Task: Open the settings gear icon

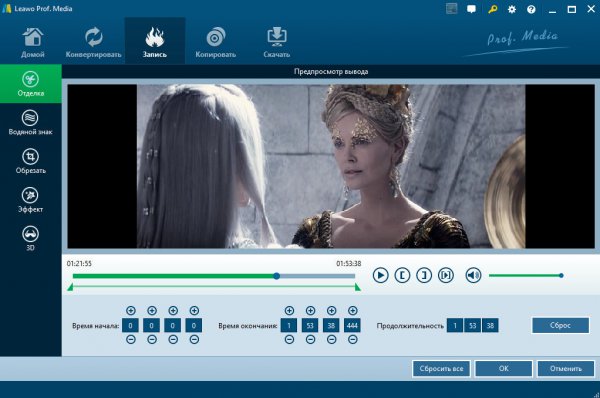Action: click(512, 10)
